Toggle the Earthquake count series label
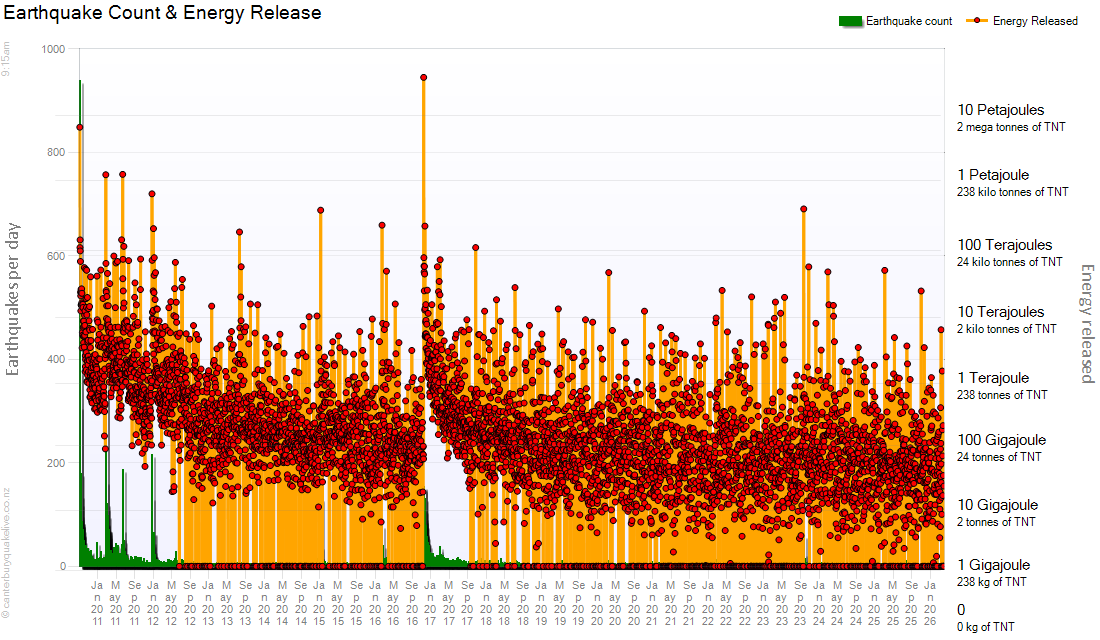 click(909, 21)
